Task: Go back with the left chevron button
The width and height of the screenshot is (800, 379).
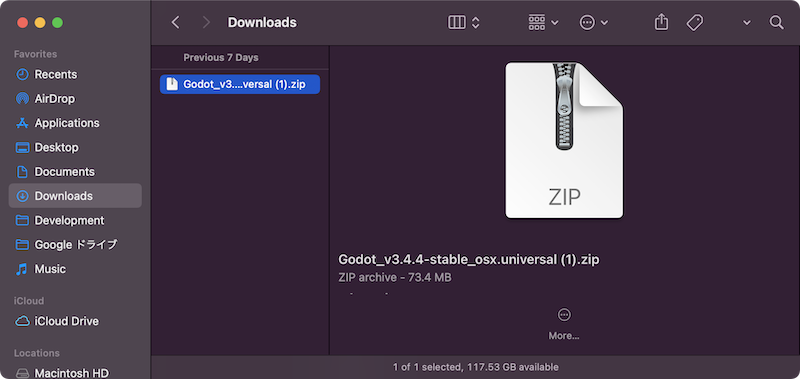Action: (176, 22)
